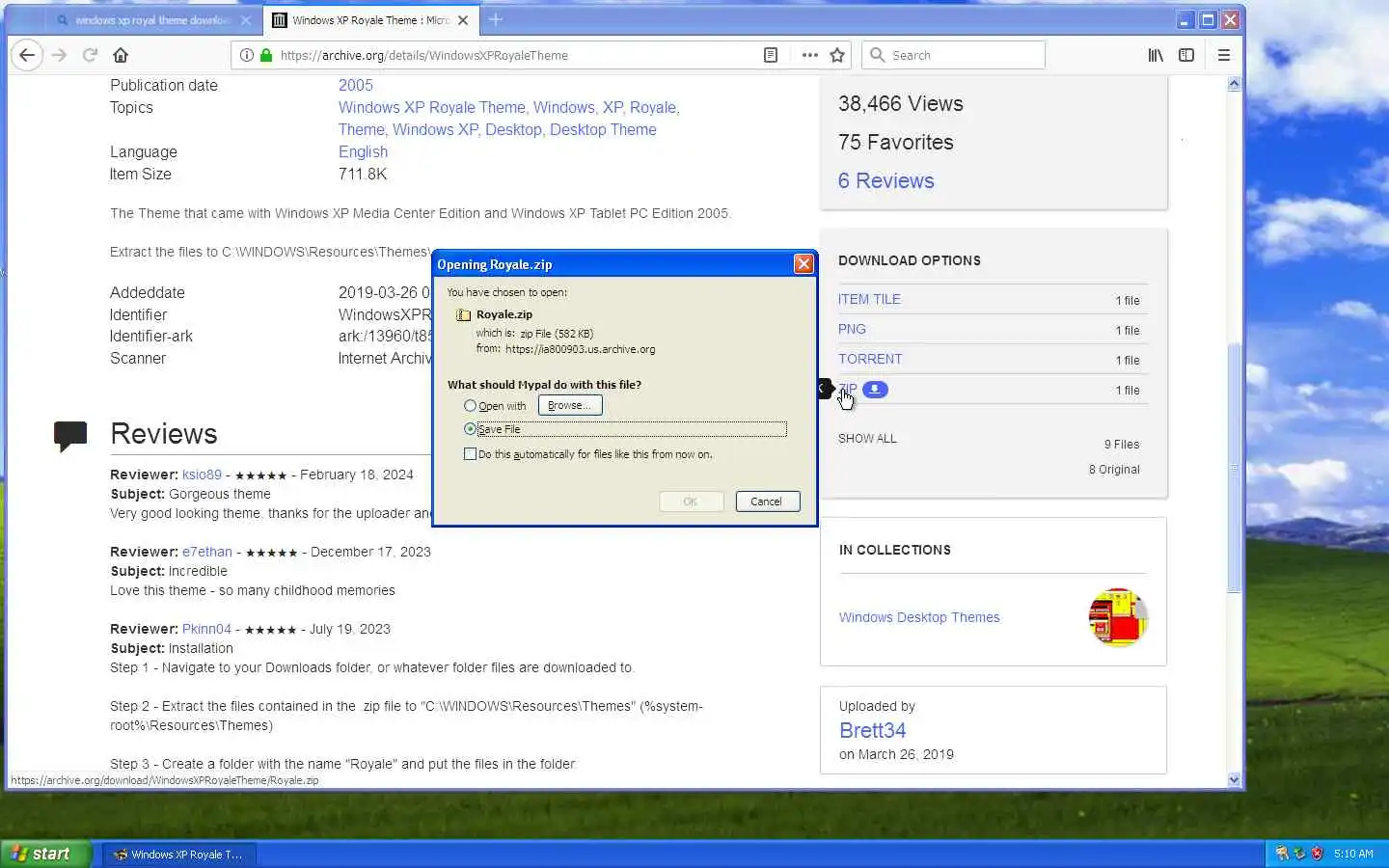Image resolution: width=1389 pixels, height=868 pixels.
Task: Open the hamburger application menu
Action: coord(1224,55)
